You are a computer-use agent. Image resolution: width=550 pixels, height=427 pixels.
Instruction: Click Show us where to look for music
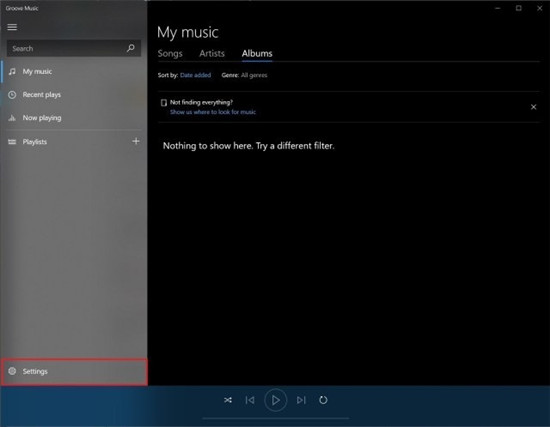click(x=213, y=112)
